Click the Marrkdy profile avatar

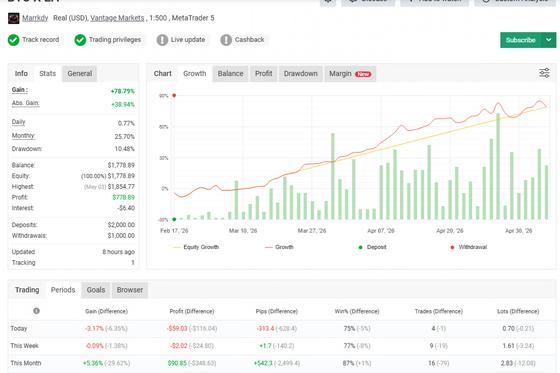coord(14,18)
